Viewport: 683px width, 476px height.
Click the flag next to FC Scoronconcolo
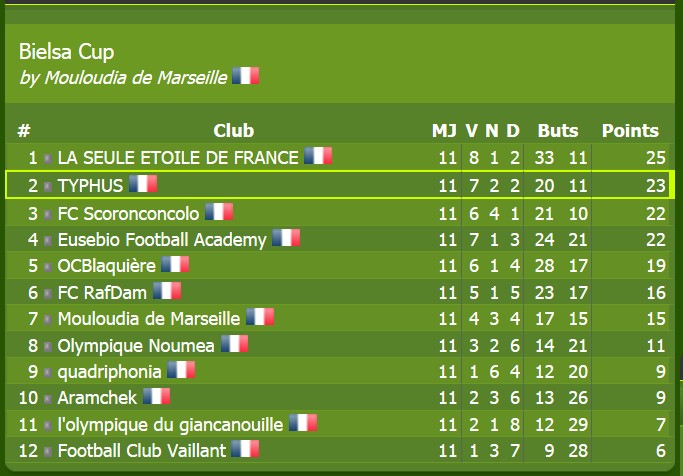coord(219,212)
